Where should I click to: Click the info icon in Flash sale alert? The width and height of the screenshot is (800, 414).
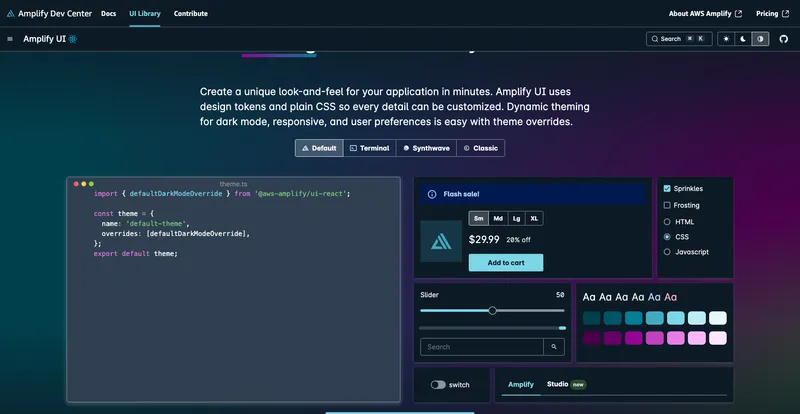[x=432, y=194]
